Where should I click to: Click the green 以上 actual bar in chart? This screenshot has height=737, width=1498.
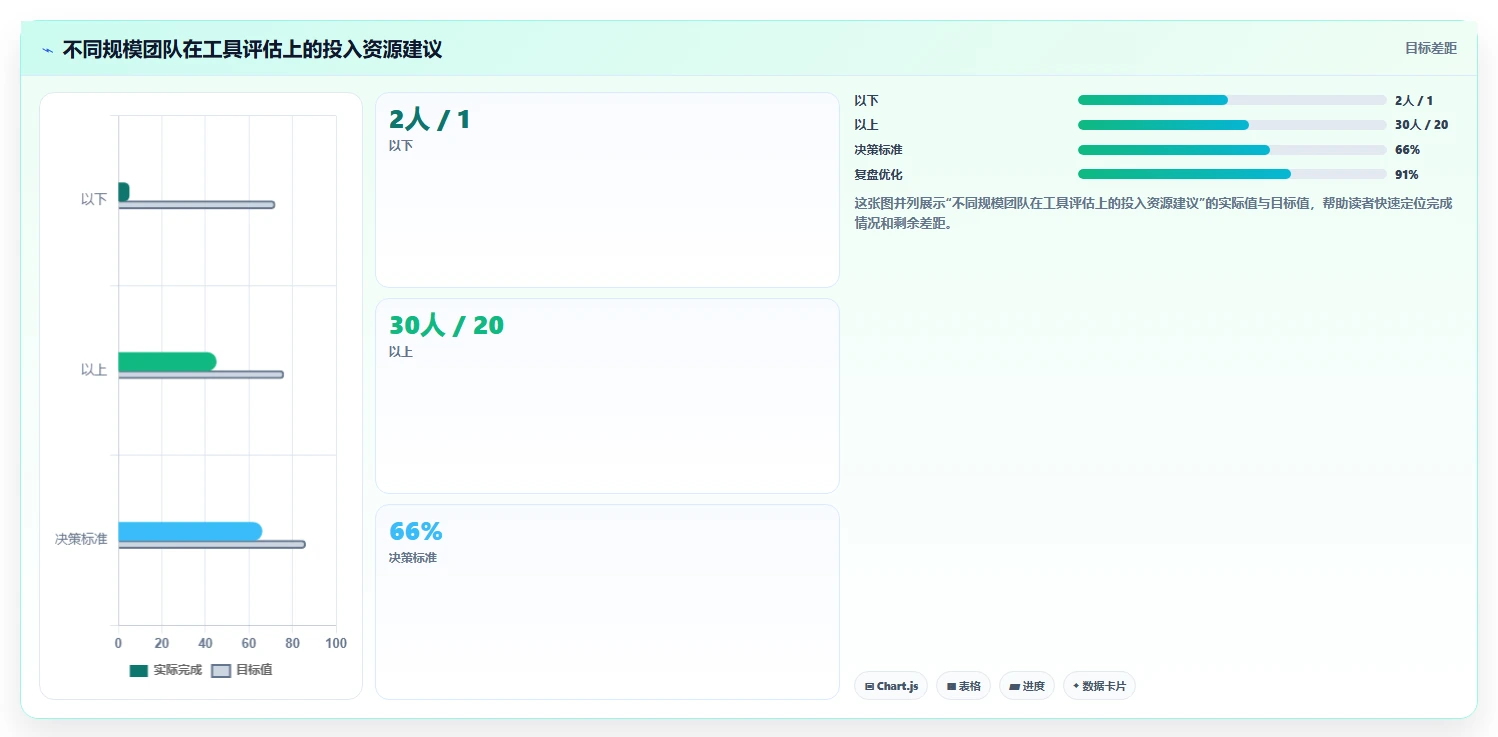point(167,362)
